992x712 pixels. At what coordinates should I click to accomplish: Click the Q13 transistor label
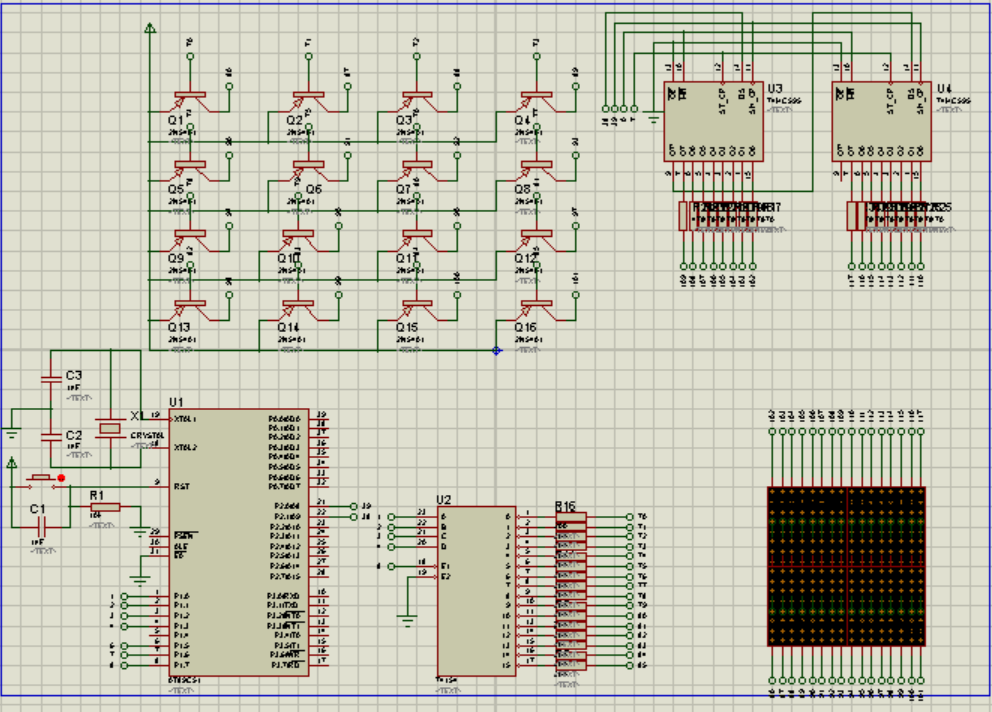coord(179,327)
